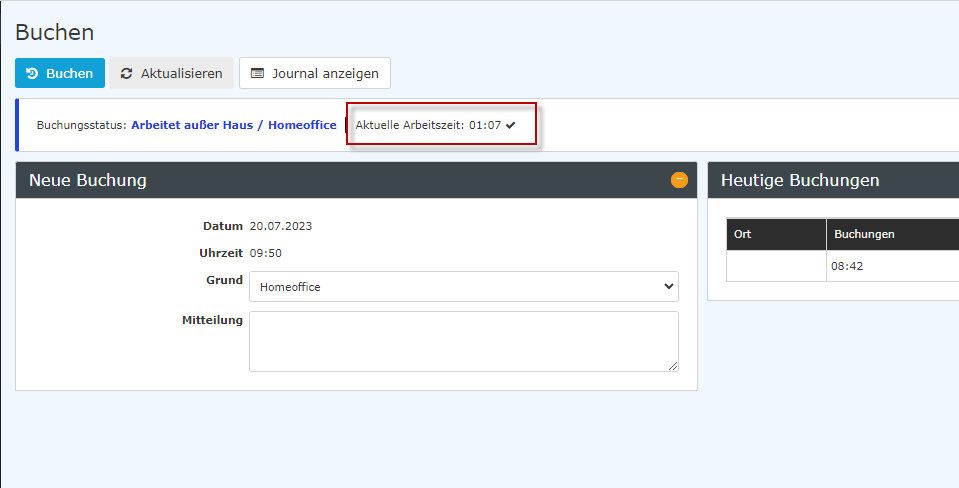Image resolution: width=959 pixels, height=488 pixels.
Task: Click the Heutige Buchungen panel header
Action: (833, 180)
